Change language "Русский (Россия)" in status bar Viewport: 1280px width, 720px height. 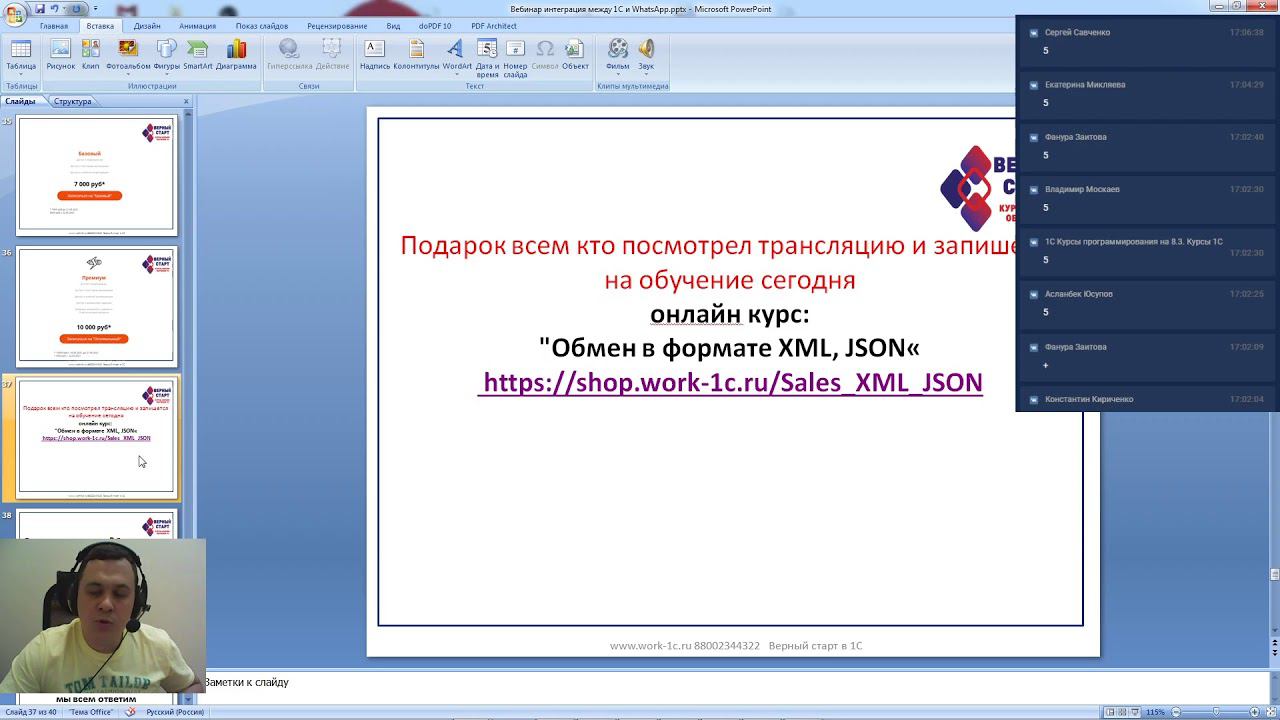(175, 712)
